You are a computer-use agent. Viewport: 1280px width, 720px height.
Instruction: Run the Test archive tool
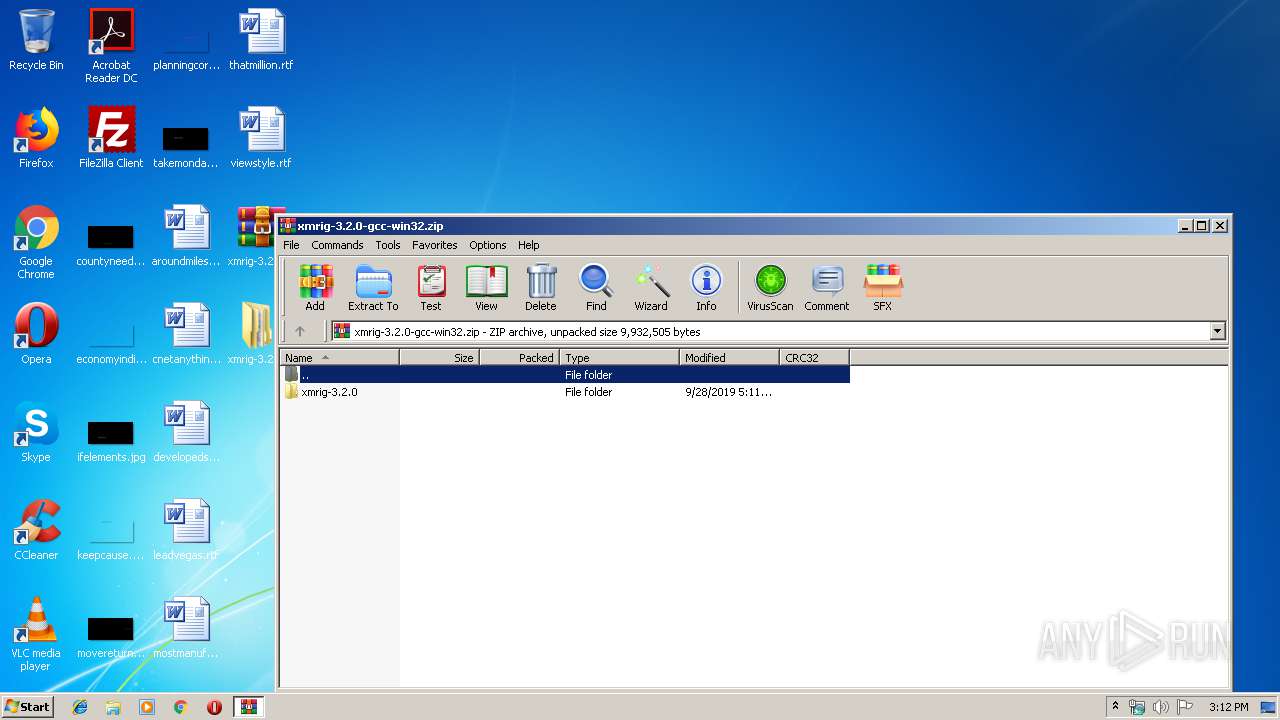pyautogui.click(x=431, y=288)
